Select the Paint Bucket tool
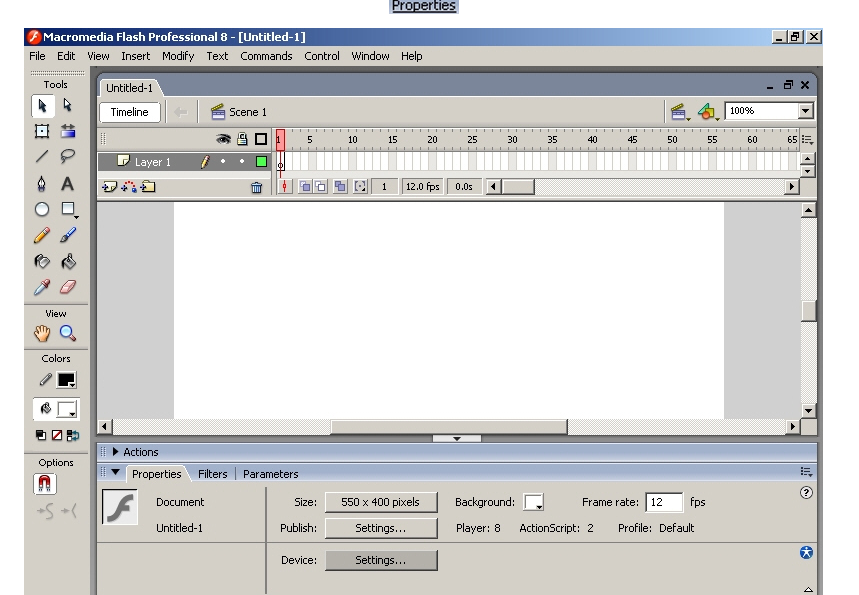859x595 pixels. pos(68,261)
